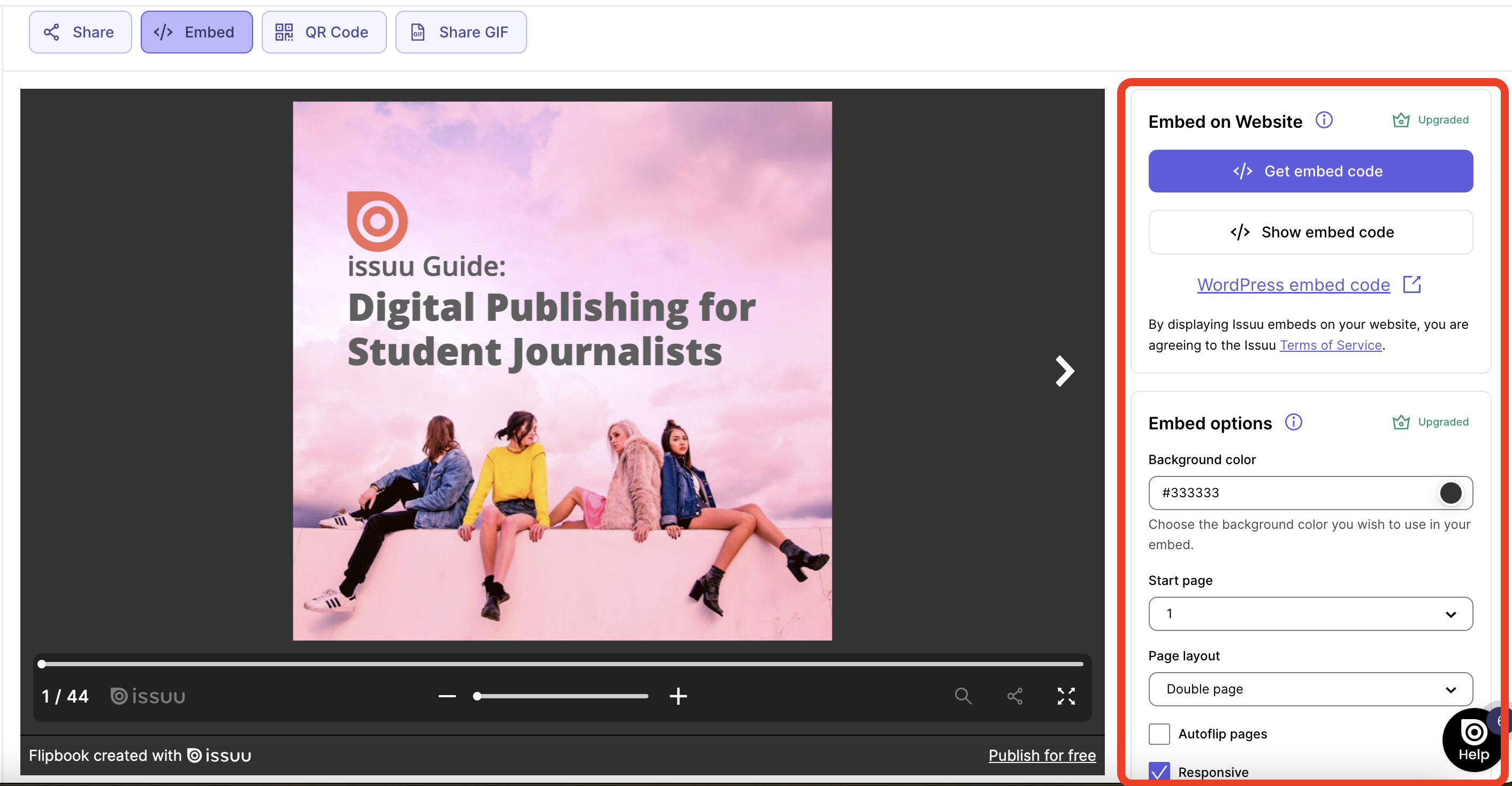The width and height of the screenshot is (1512, 786).
Task: Open the Help chat bubble
Action: pyautogui.click(x=1474, y=740)
